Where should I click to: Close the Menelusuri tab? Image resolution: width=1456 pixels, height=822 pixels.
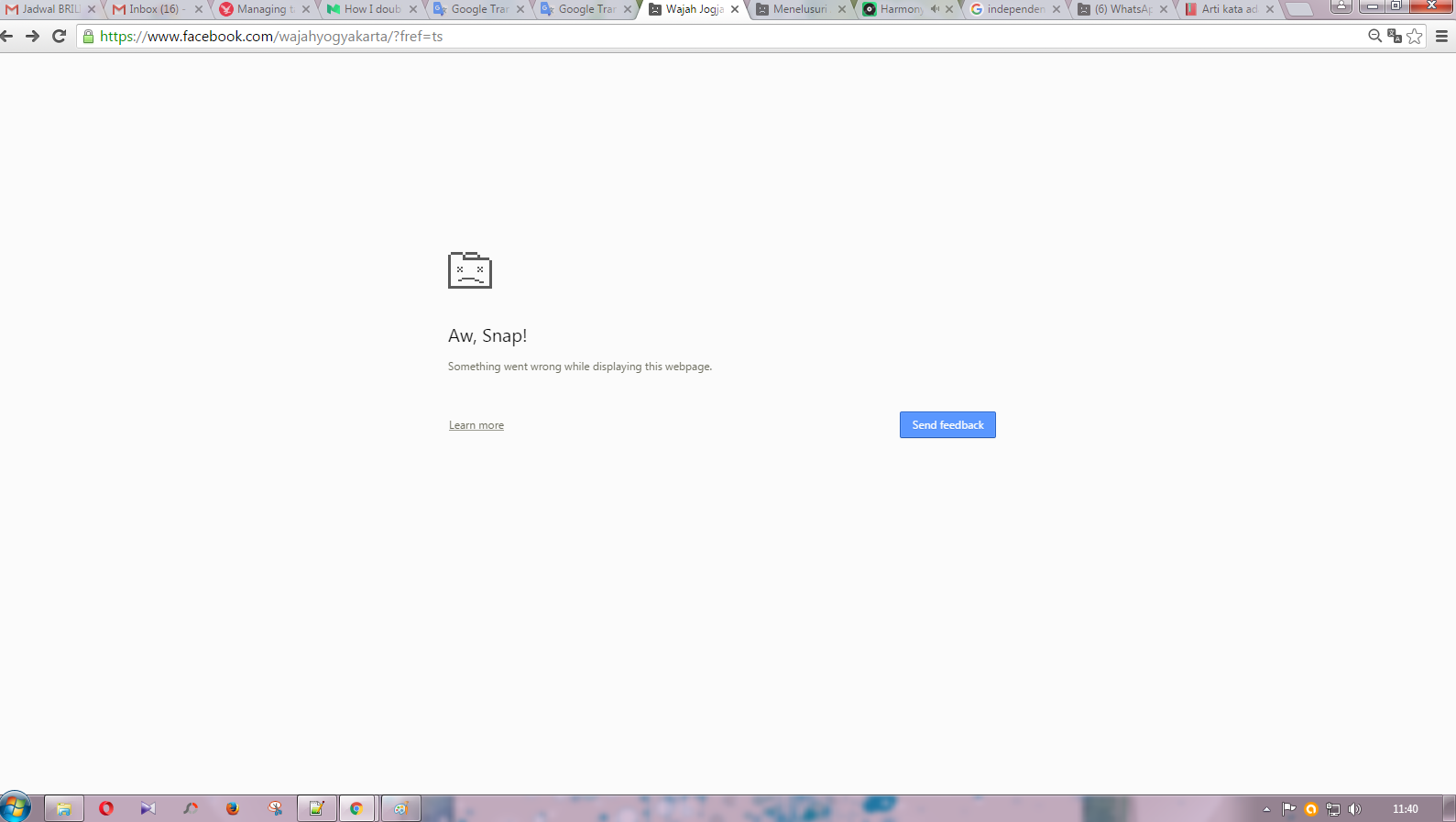point(842,9)
